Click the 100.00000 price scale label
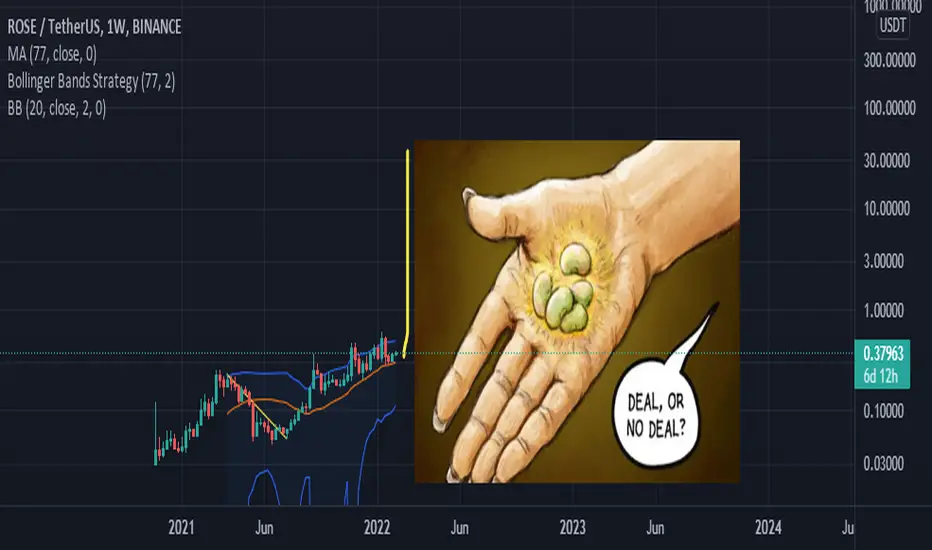 click(889, 108)
